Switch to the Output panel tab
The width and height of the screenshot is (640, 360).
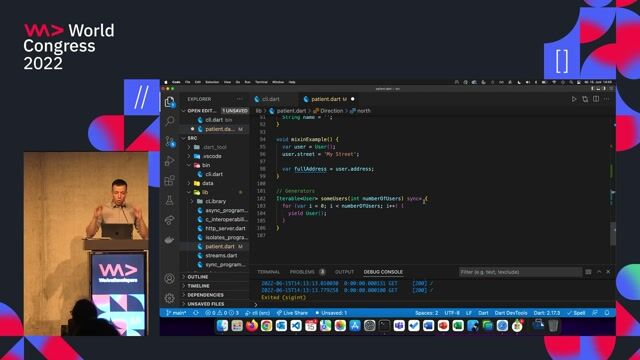(344, 272)
